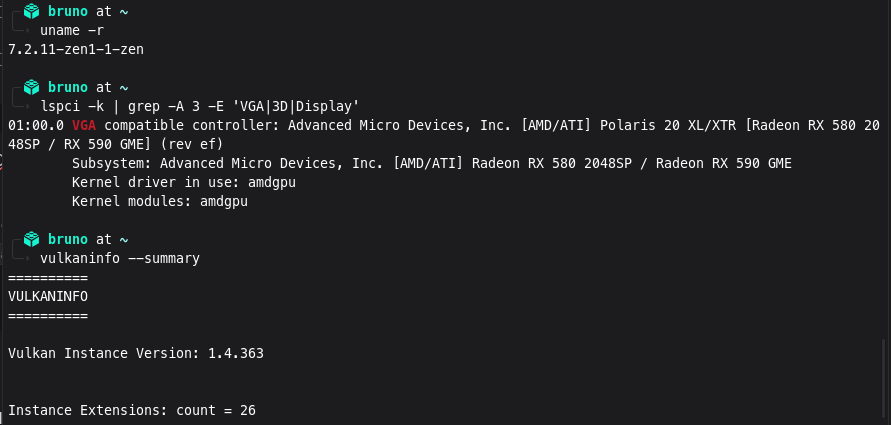Click 'Instance Extensions: count = 26' line
The width and height of the screenshot is (891, 425).
132,410
